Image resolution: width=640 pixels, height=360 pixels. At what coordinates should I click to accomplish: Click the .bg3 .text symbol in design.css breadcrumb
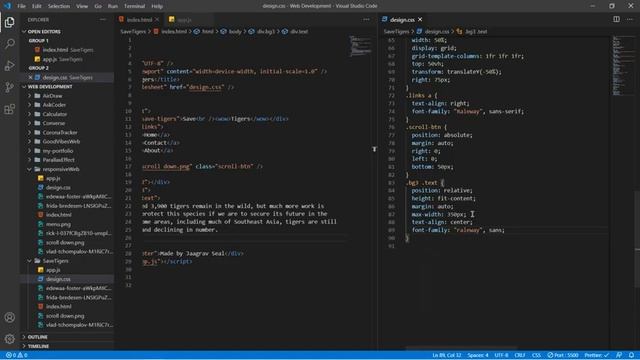[x=472, y=31]
